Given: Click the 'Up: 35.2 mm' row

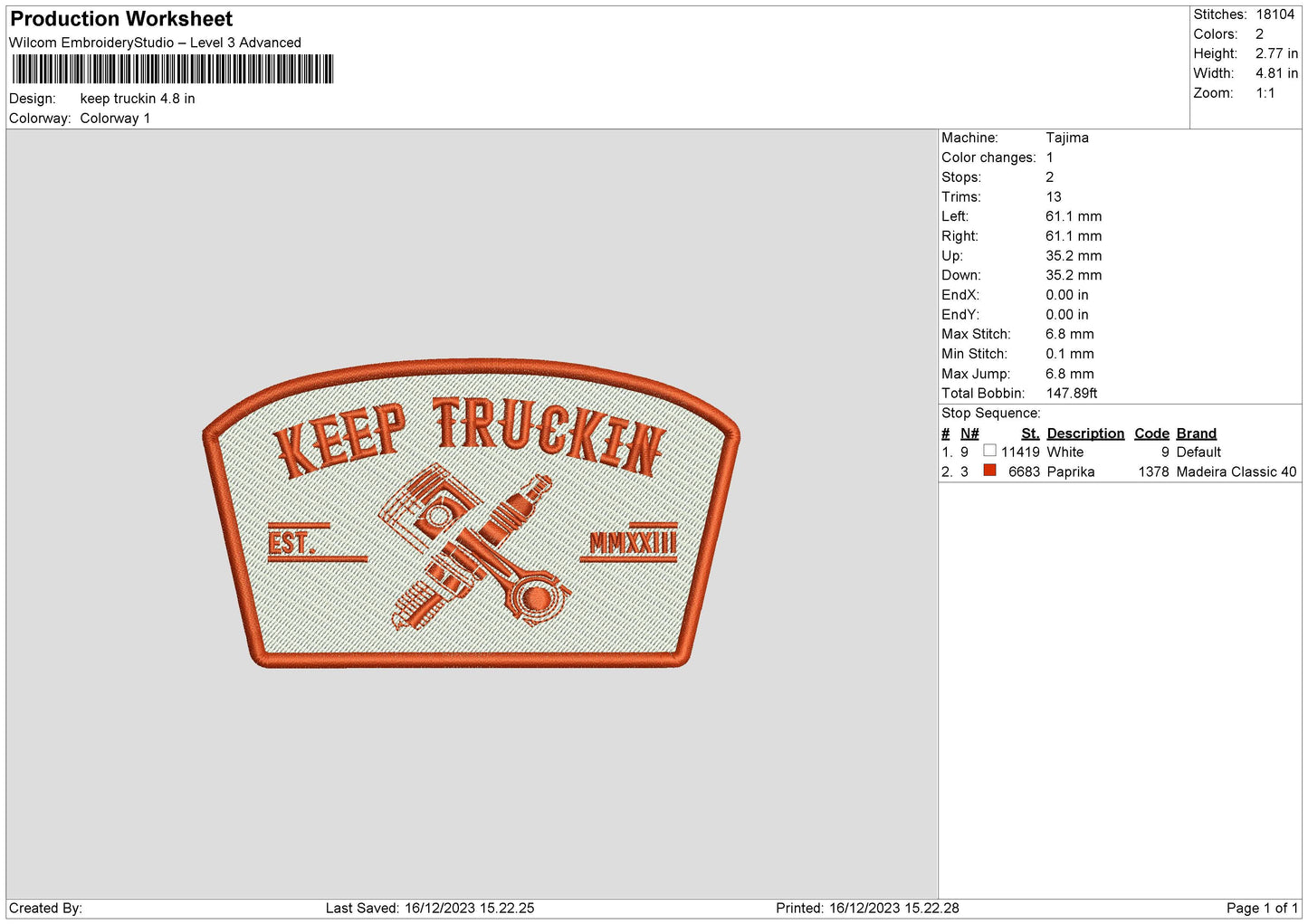Looking at the screenshot, I should [x=1021, y=255].
